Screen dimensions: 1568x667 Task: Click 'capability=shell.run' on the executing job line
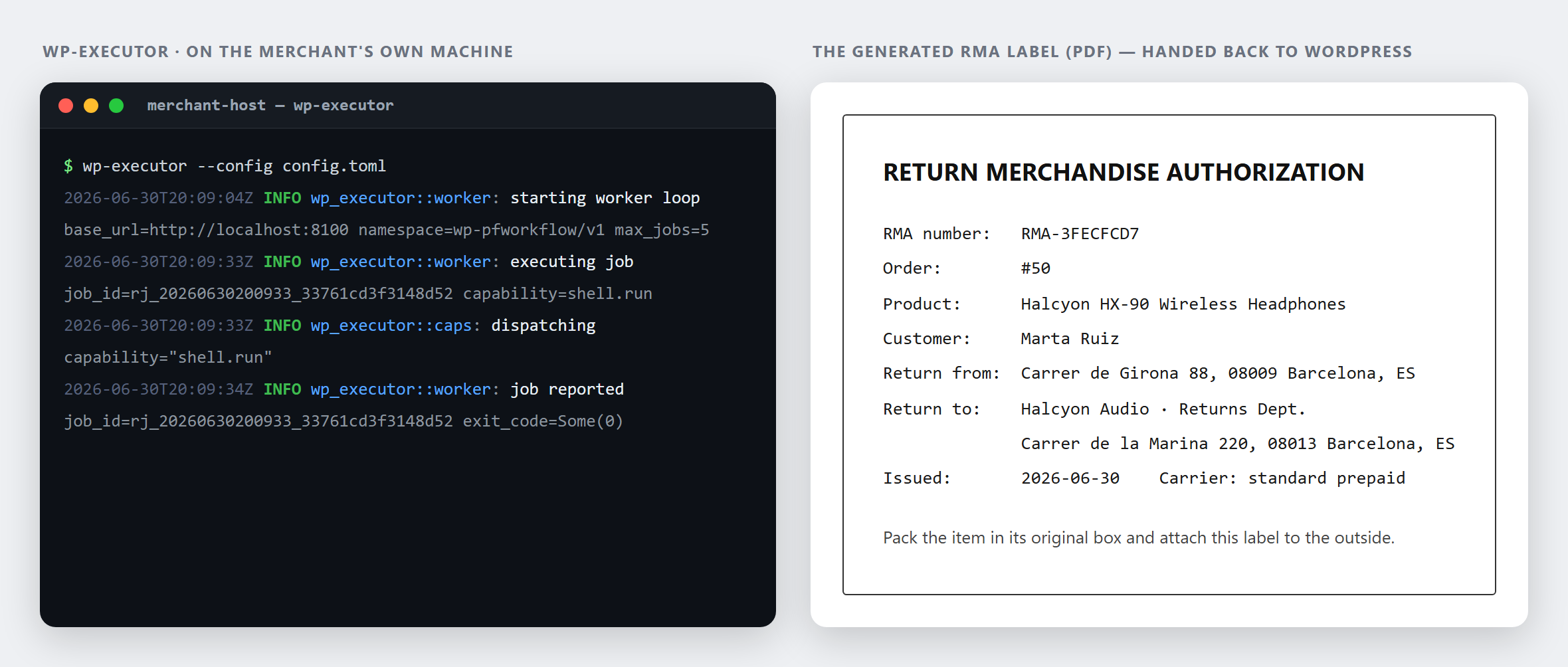[x=557, y=294]
